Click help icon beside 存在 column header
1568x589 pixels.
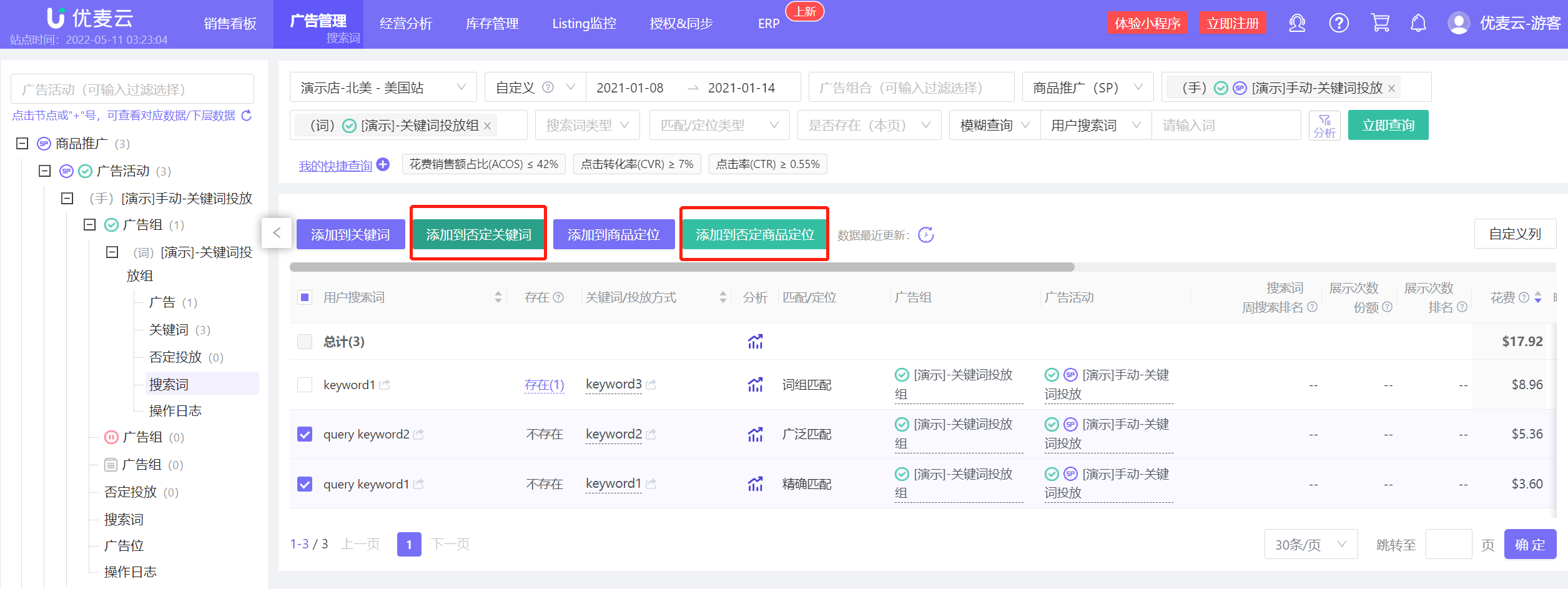pyautogui.click(x=559, y=297)
